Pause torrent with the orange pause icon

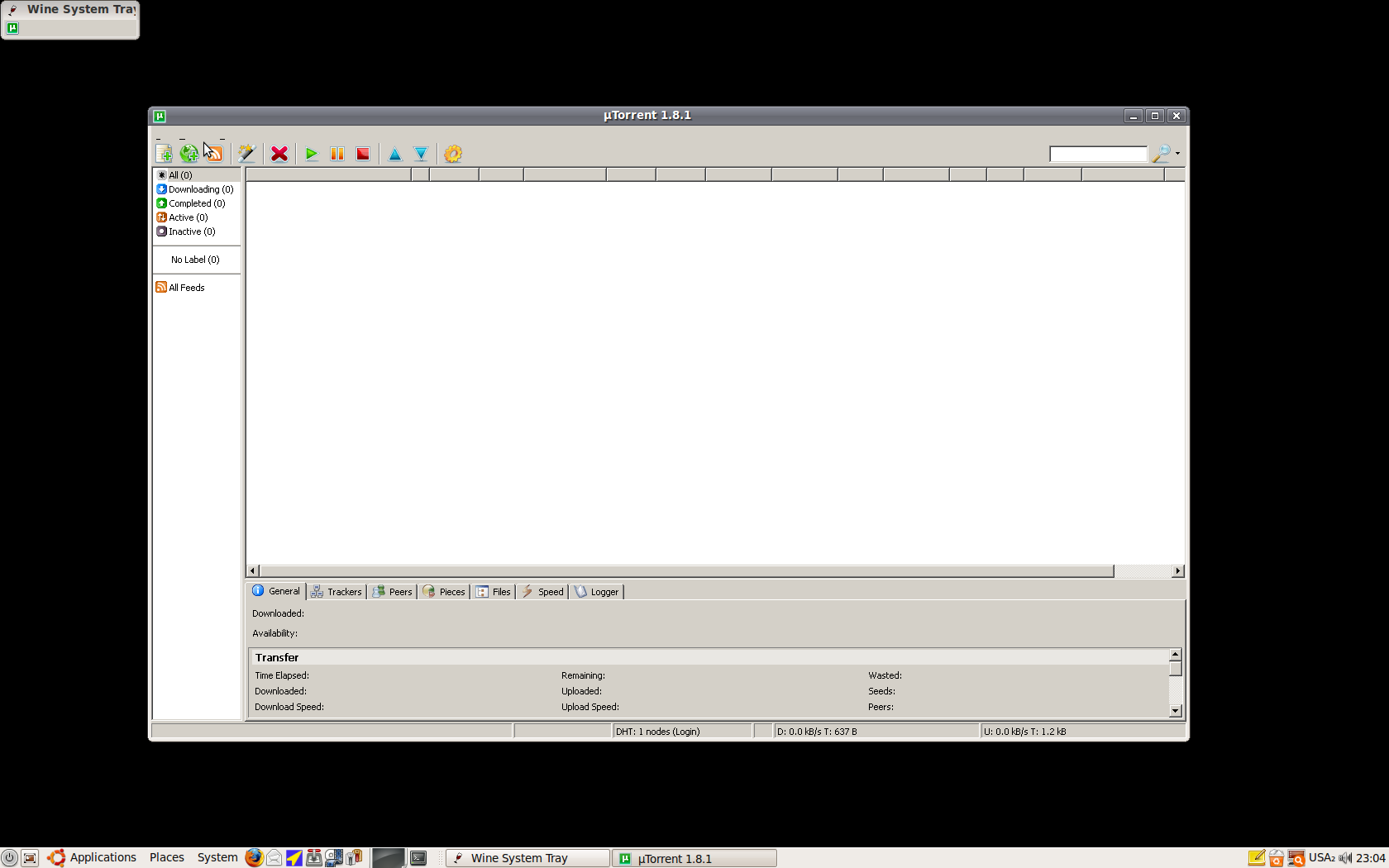(x=337, y=154)
